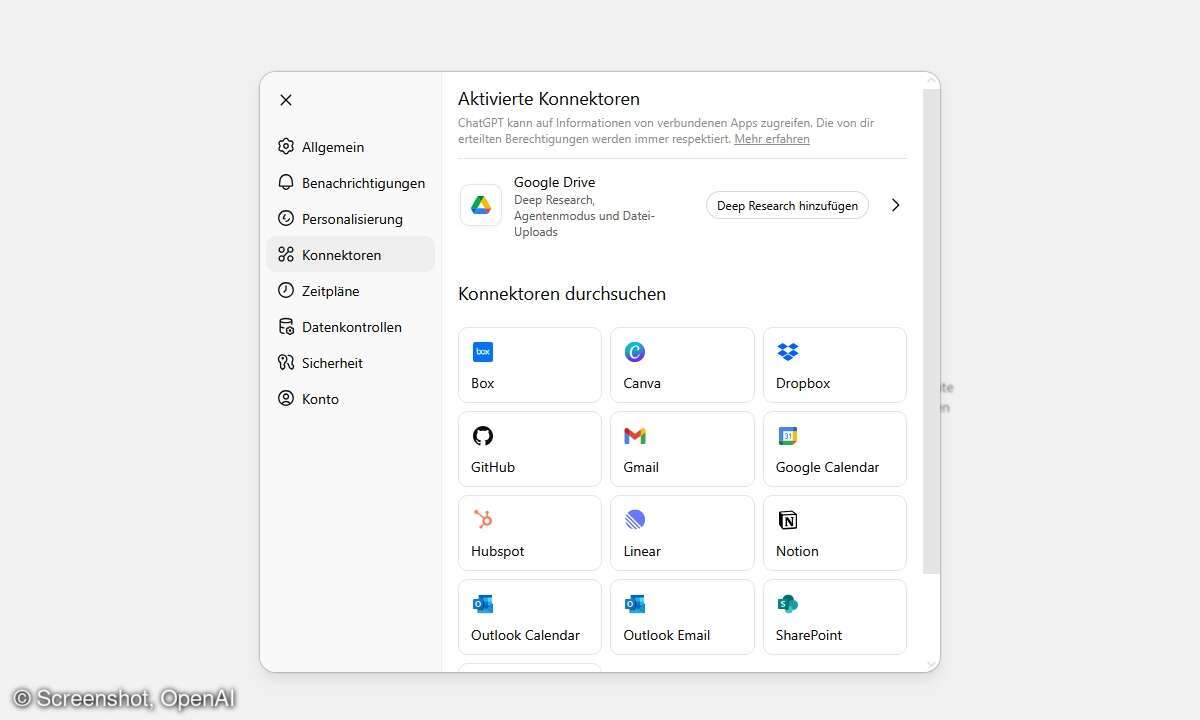Choose the Outlook Email label text

667,635
